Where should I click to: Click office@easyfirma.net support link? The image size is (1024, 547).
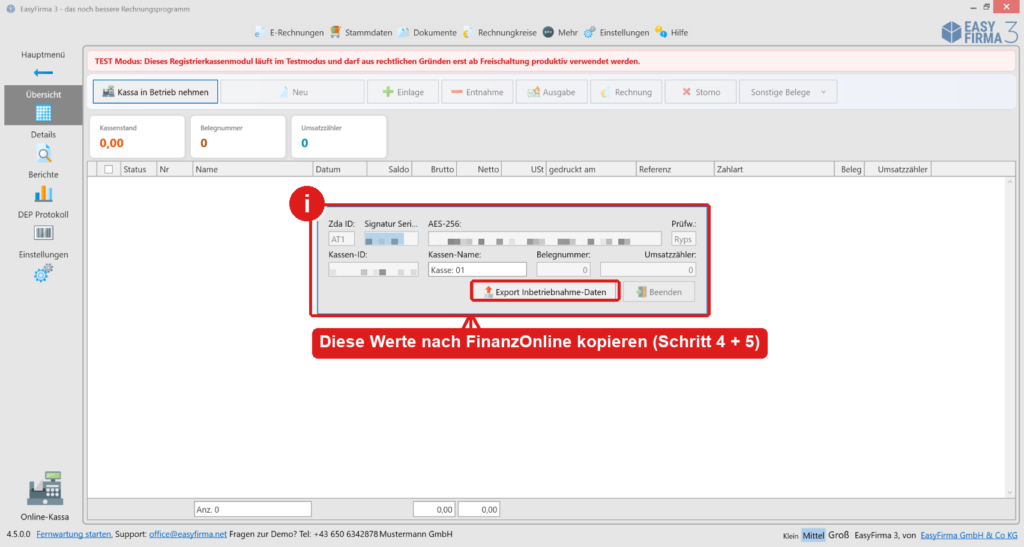[187, 534]
